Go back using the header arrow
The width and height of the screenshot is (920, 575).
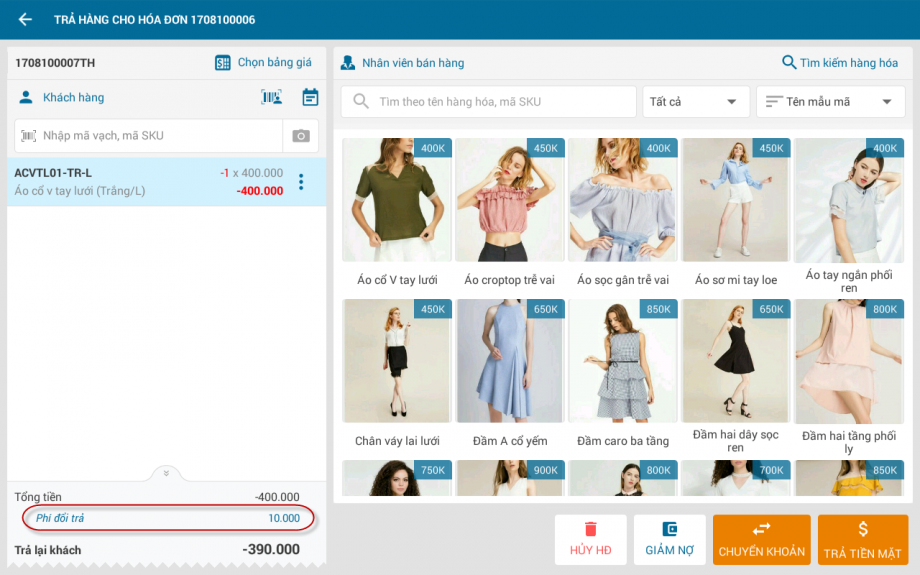pyautogui.click(x=25, y=19)
